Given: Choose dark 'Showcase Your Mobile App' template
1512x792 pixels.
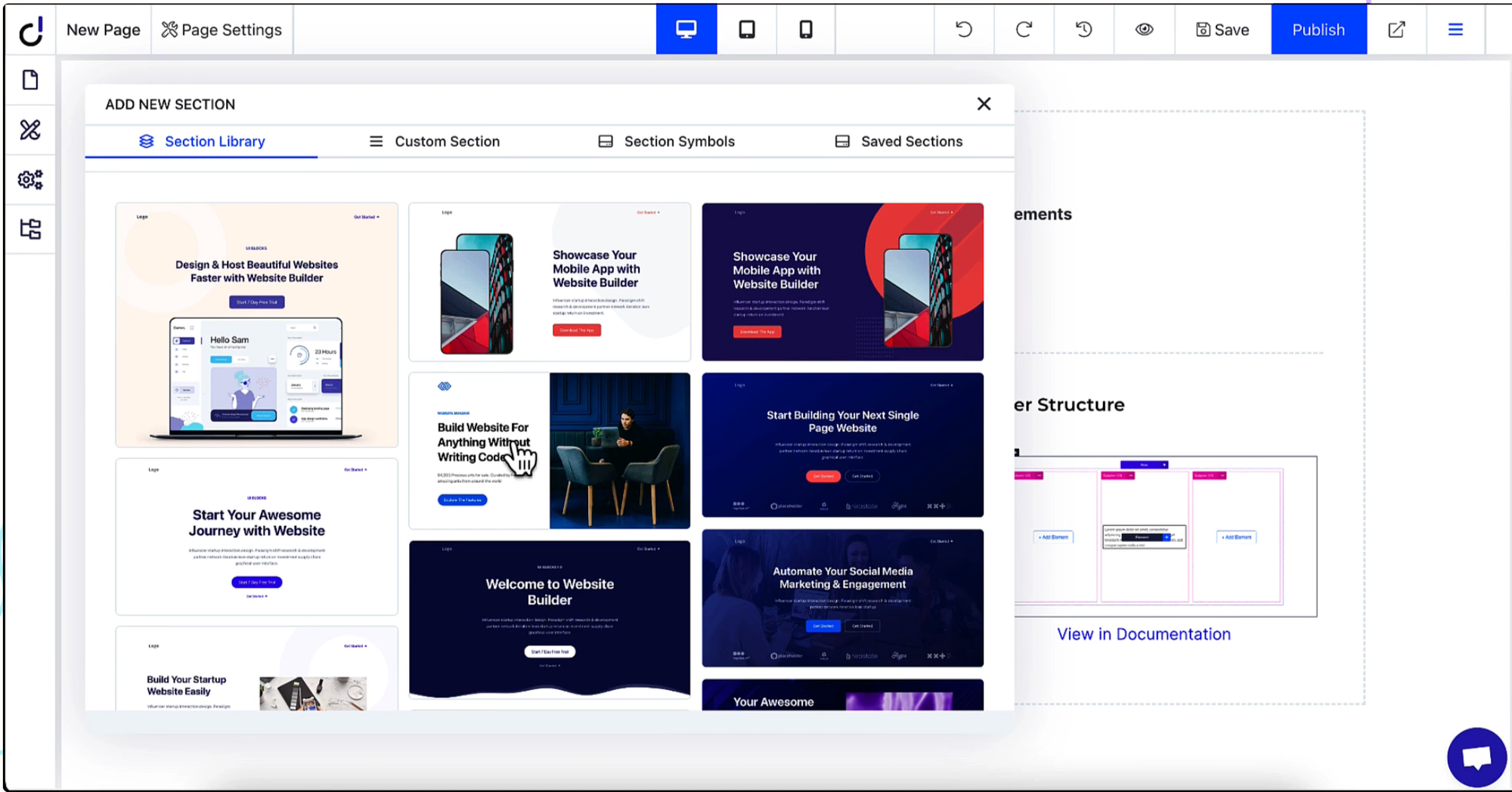Looking at the screenshot, I should tap(843, 282).
